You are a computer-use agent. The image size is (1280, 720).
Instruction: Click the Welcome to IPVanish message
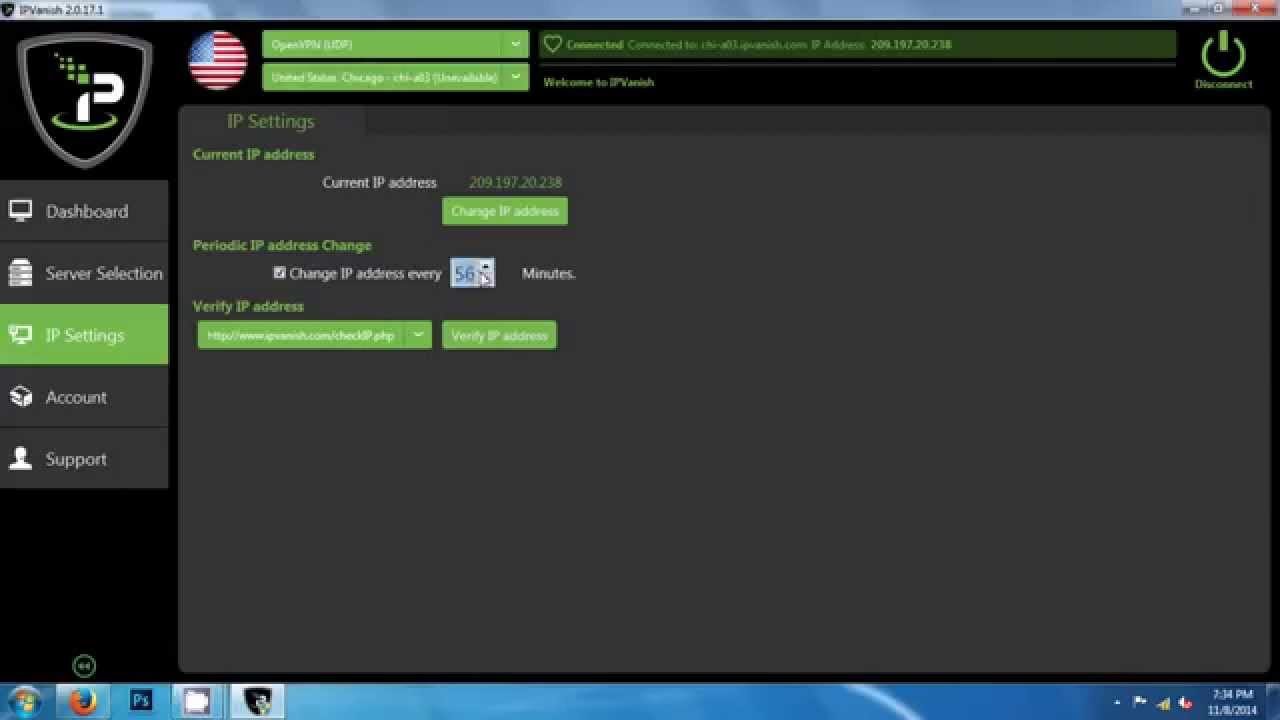[599, 82]
